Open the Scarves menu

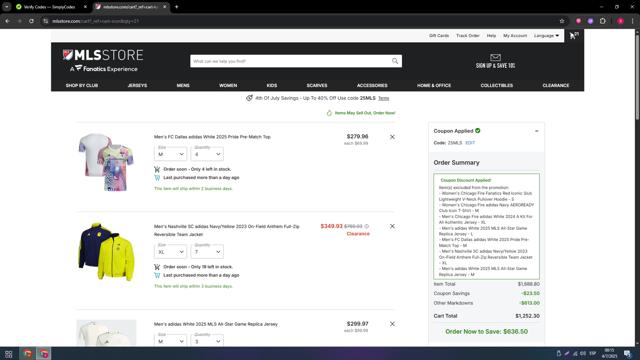[x=317, y=85]
